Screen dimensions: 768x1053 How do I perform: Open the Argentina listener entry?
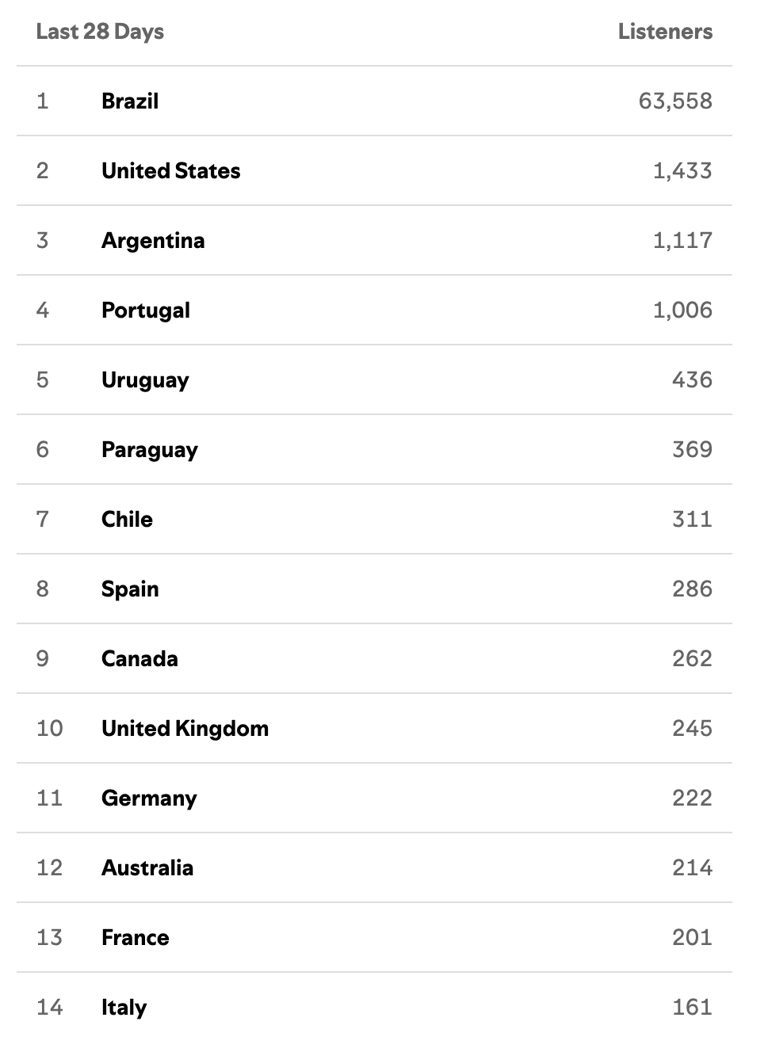(153, 241)
